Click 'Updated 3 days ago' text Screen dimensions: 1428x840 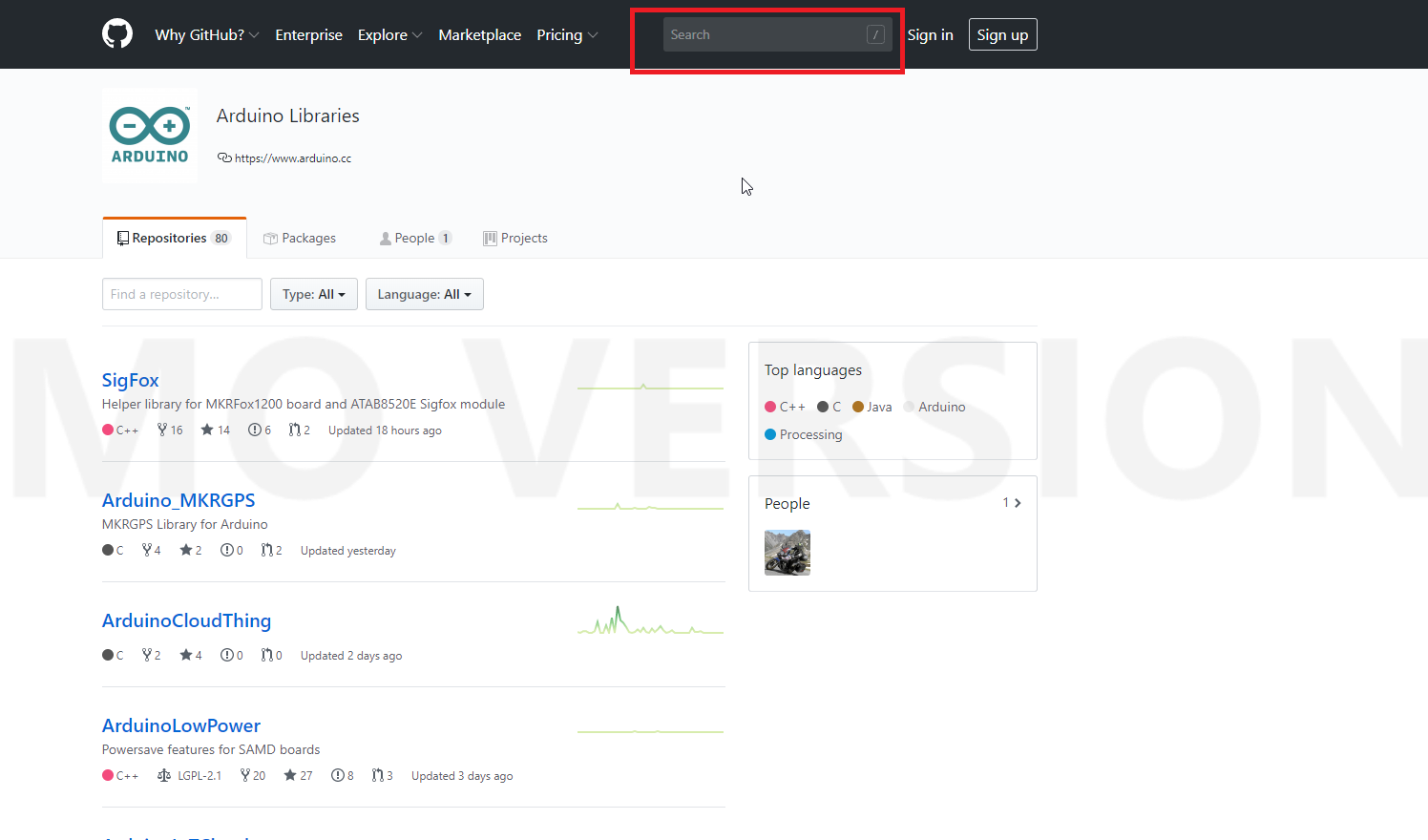click(462, 776)
